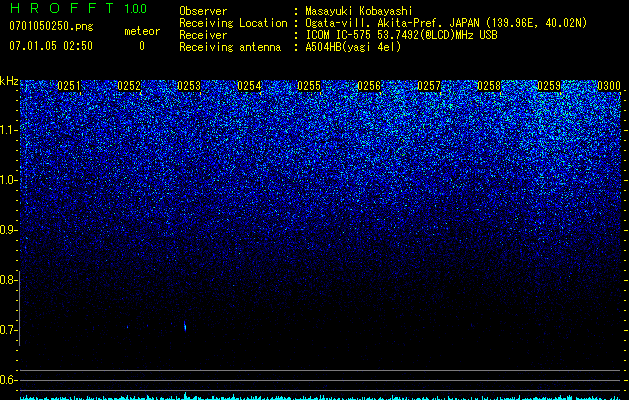Click the 0254 time marker
Image resolution: width=629 pixels, height=400 pixels.
[249, 86]
